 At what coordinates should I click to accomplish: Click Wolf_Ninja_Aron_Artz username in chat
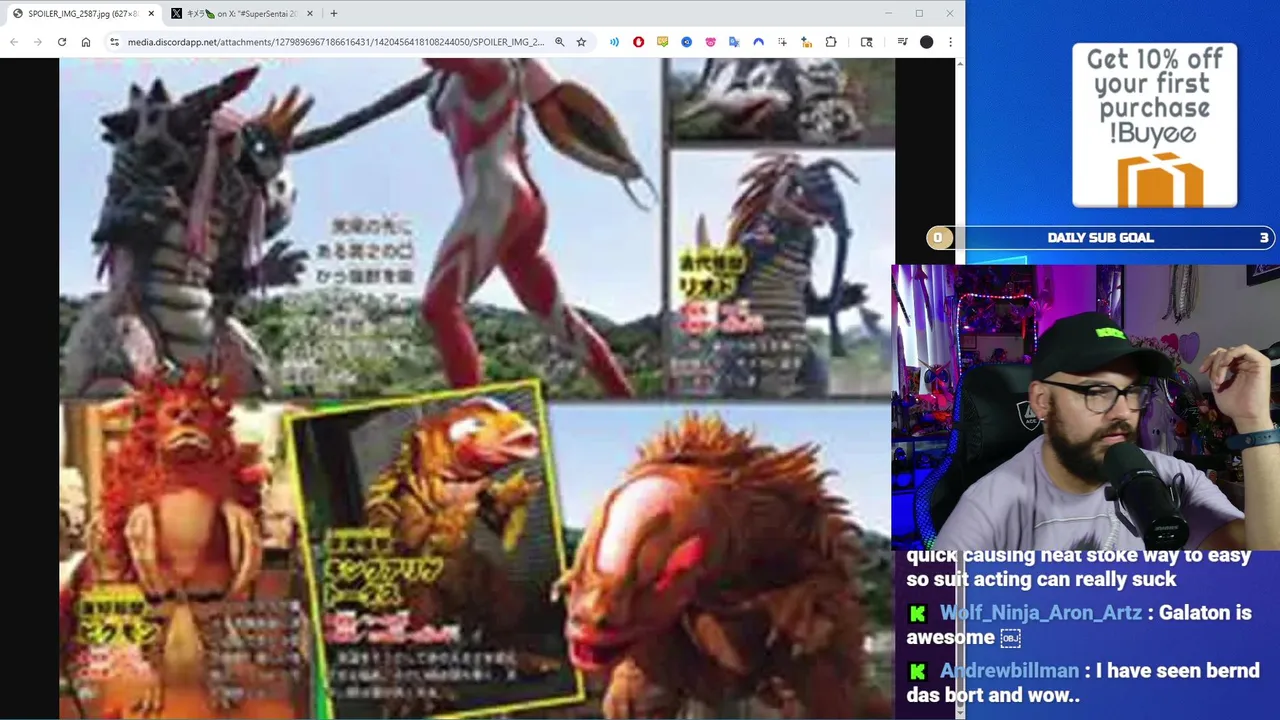[x=1040, y=613]
